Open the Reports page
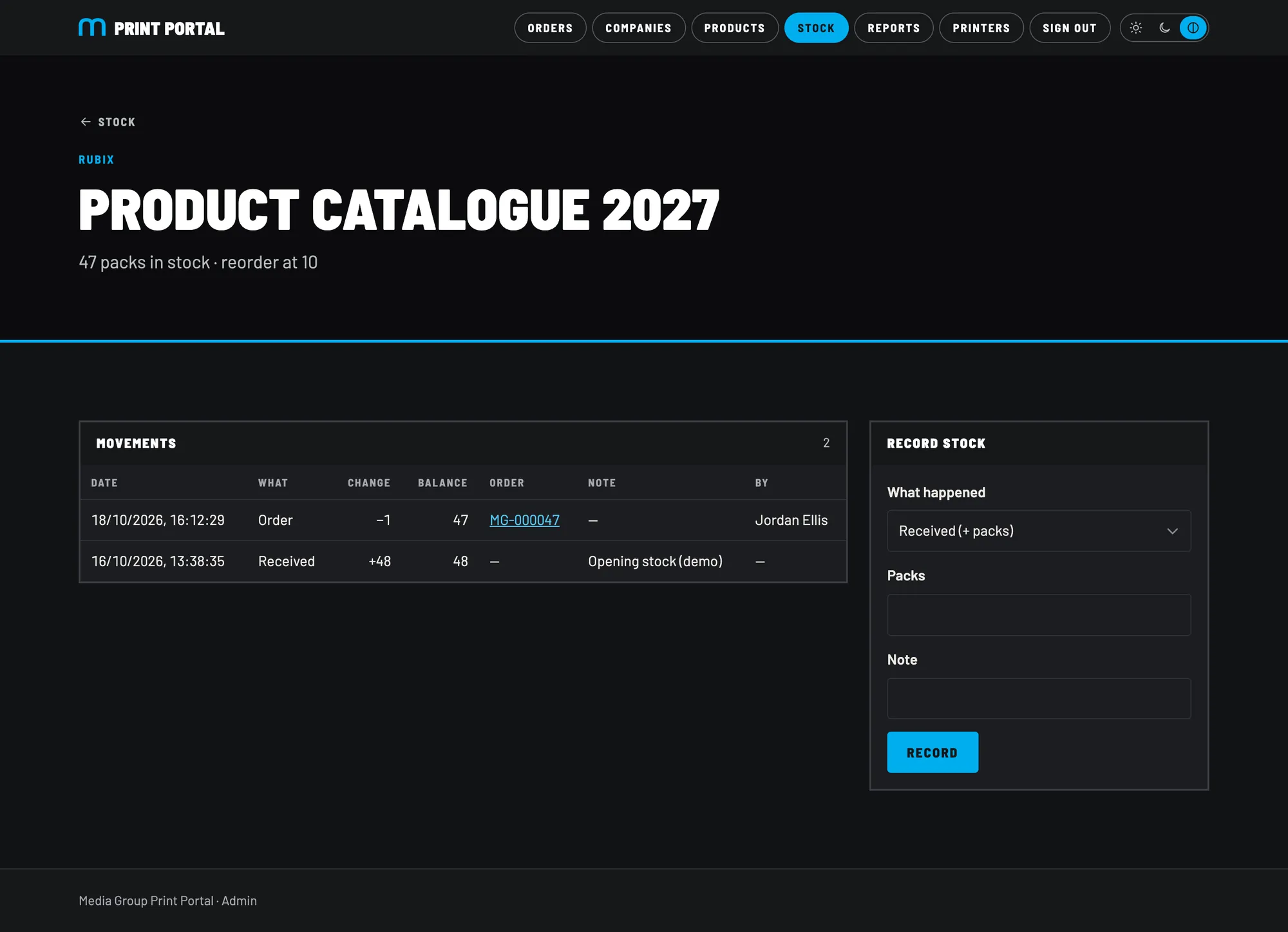Image resolution: width=1288 pixels, height=932 pixels. pos(894,28)
